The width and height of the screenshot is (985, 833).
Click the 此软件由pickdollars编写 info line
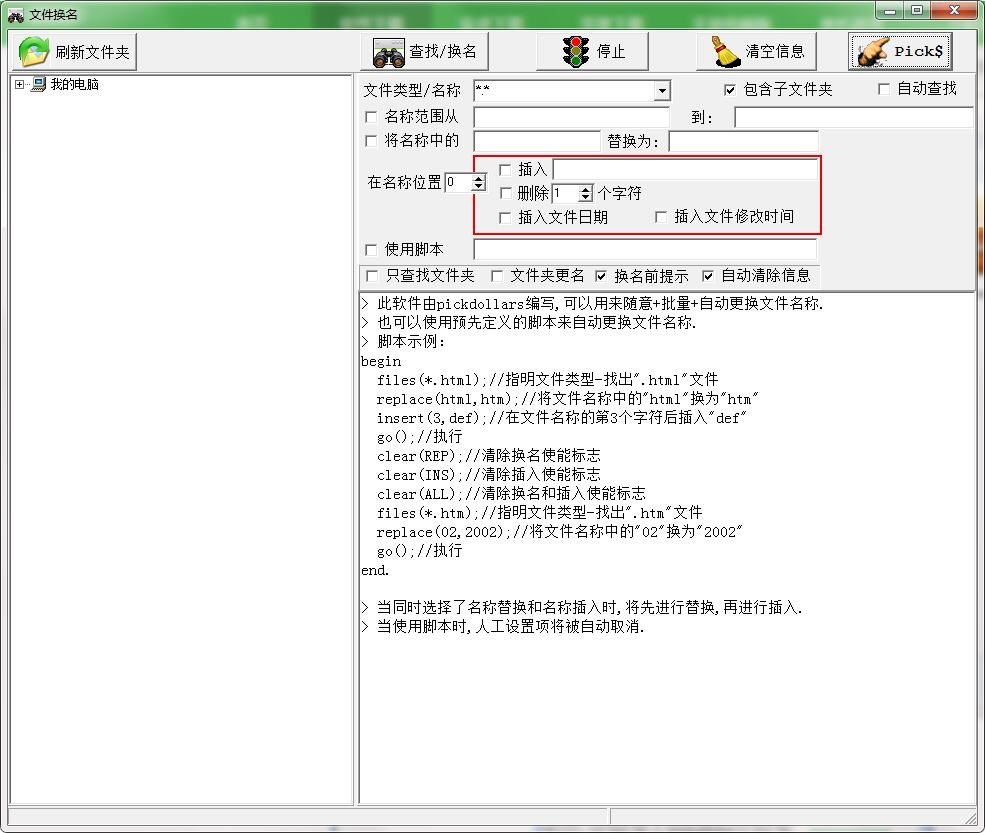coord(592,304)
